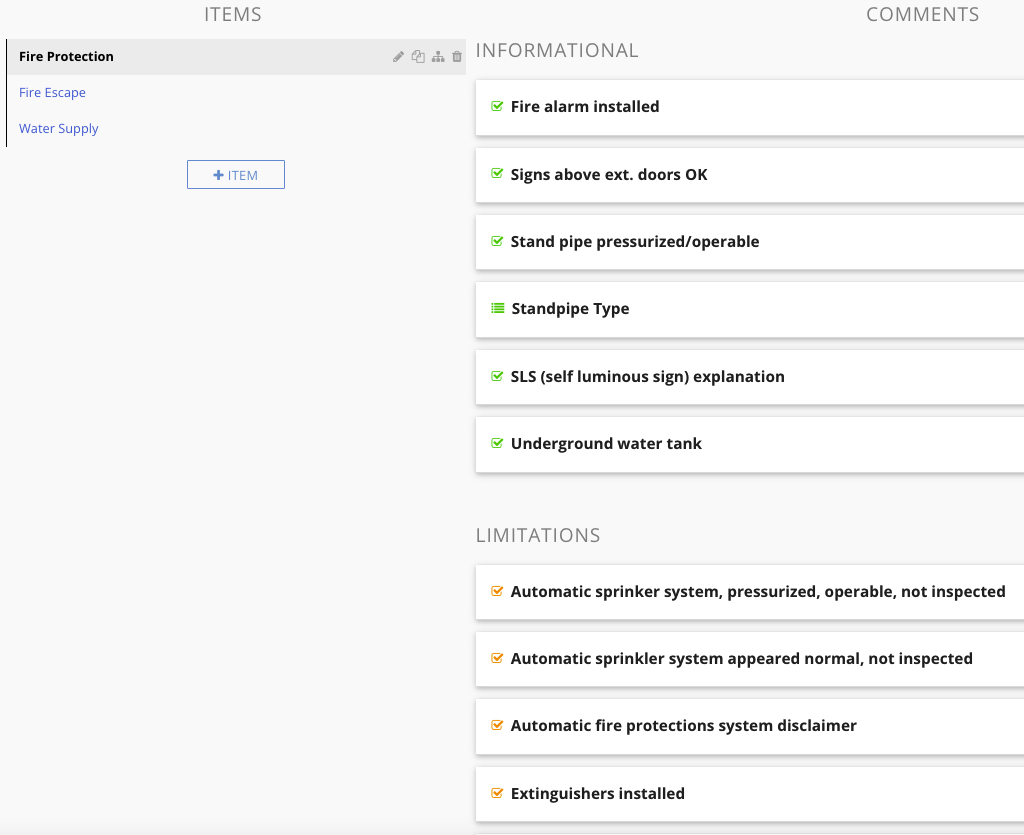Image resolution: width=1024 pixels, height=835 pixels.
Task: Open the "Fire alarm installed" comment title
Action: (585, 106)
